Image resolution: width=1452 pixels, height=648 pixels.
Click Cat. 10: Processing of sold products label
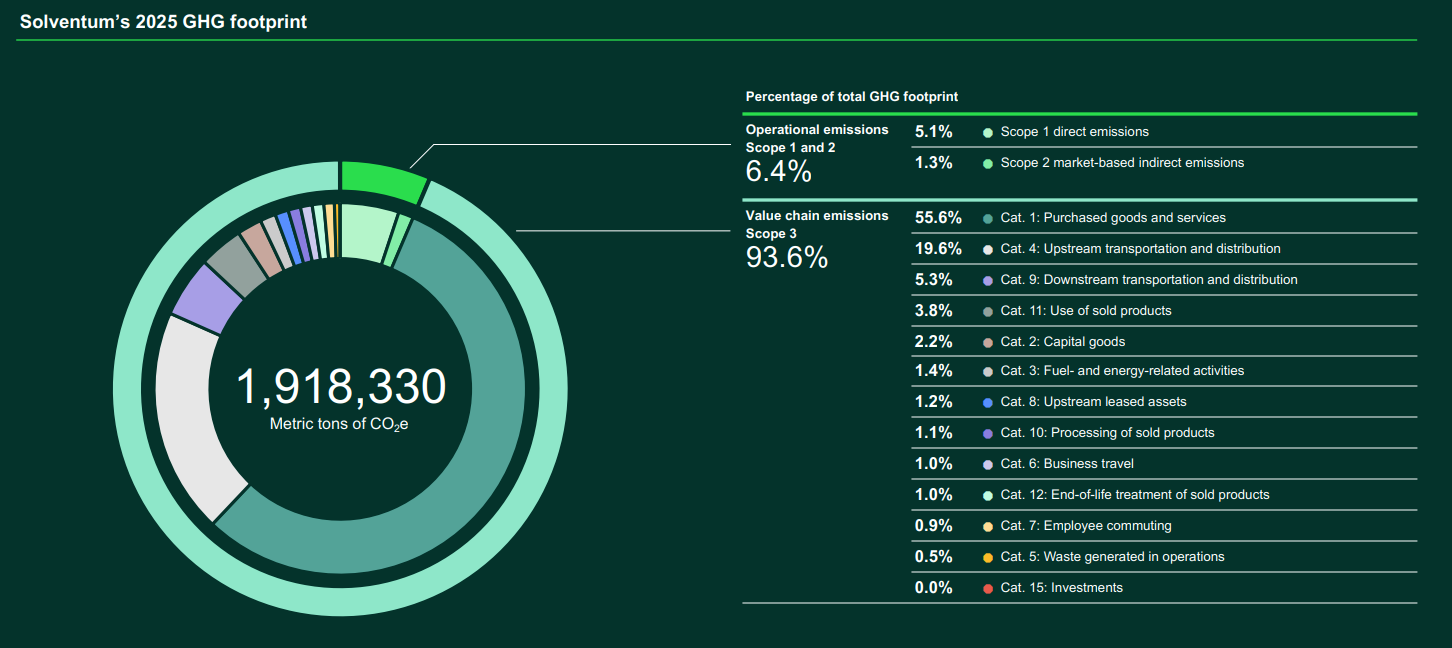coord(1108,433)
